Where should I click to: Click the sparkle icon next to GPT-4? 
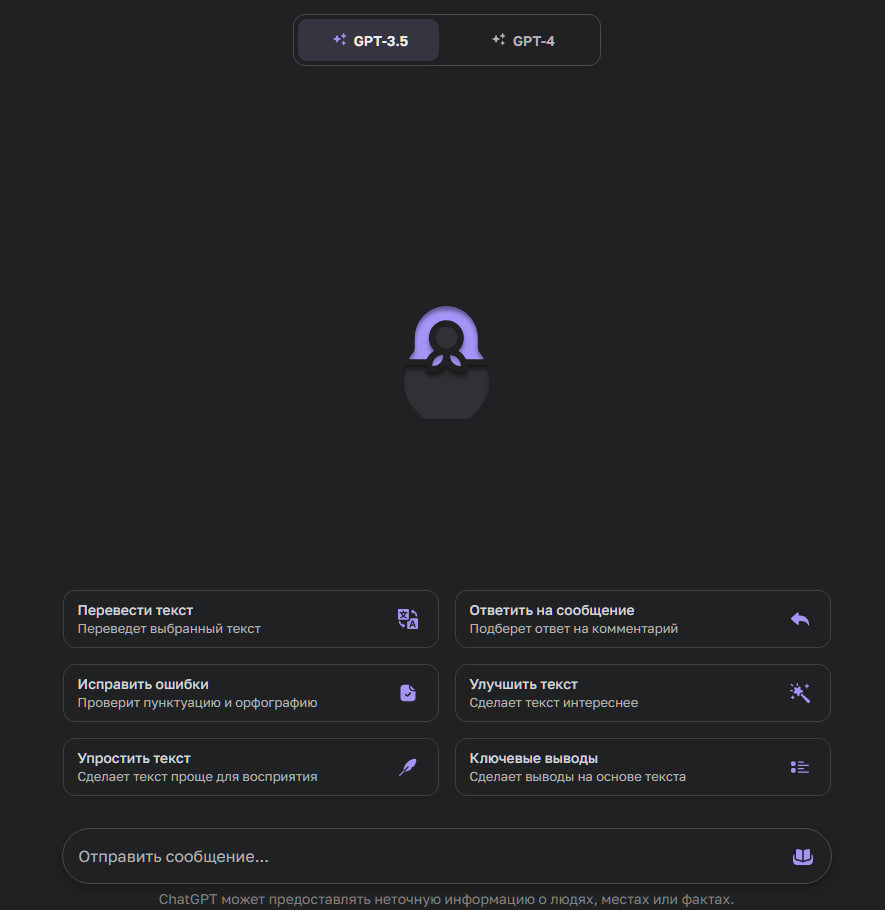point(499,39)
